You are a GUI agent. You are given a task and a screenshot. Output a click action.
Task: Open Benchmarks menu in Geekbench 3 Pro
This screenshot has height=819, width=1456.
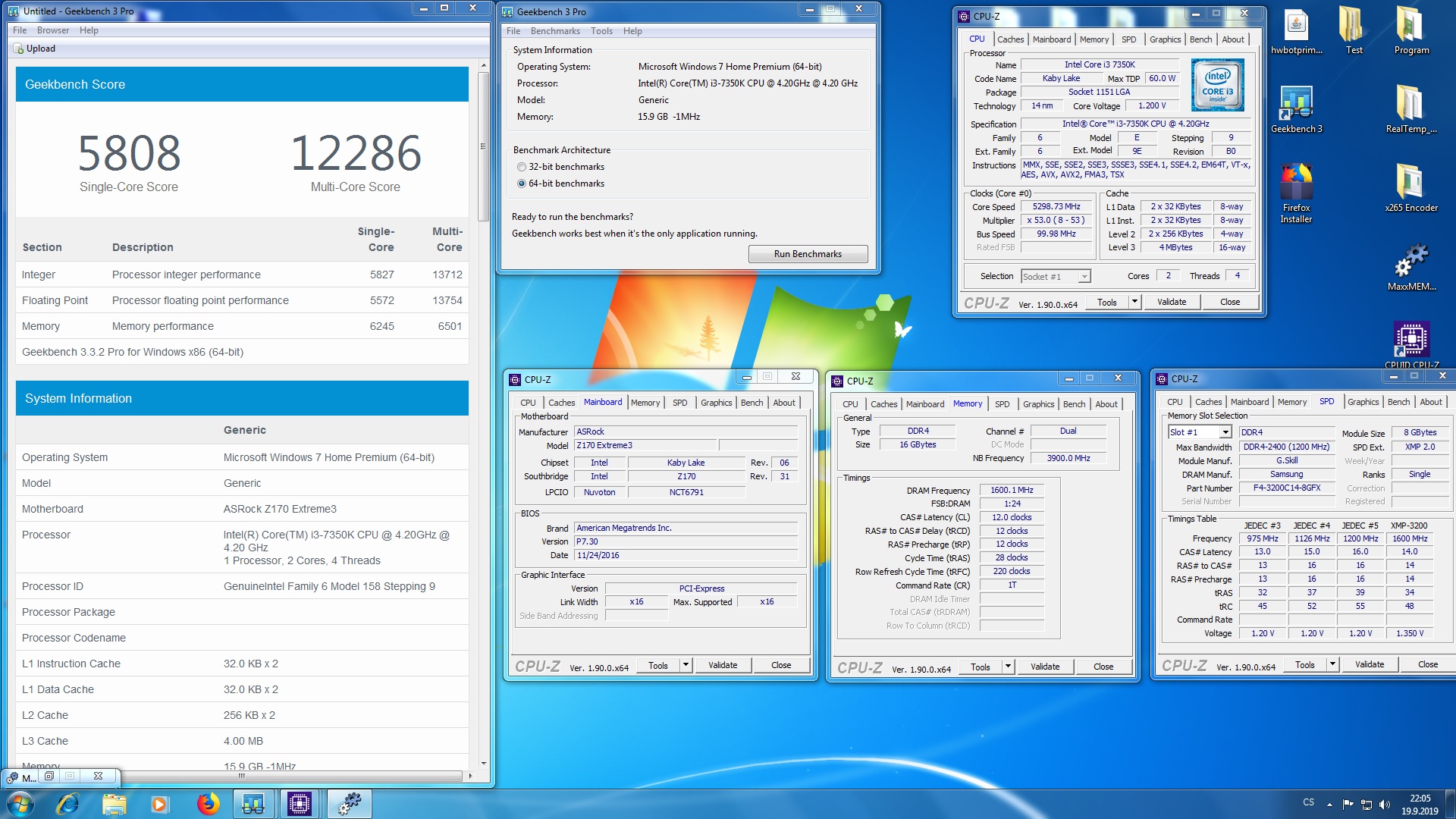coord(555,31)
